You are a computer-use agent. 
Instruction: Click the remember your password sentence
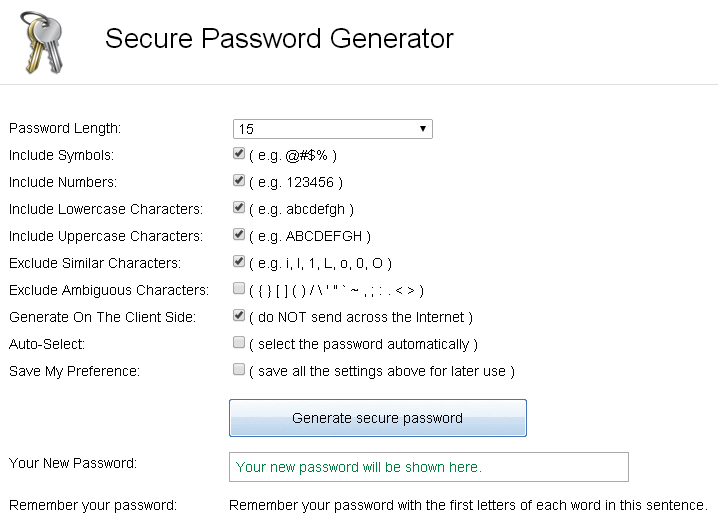pos(468,505)
